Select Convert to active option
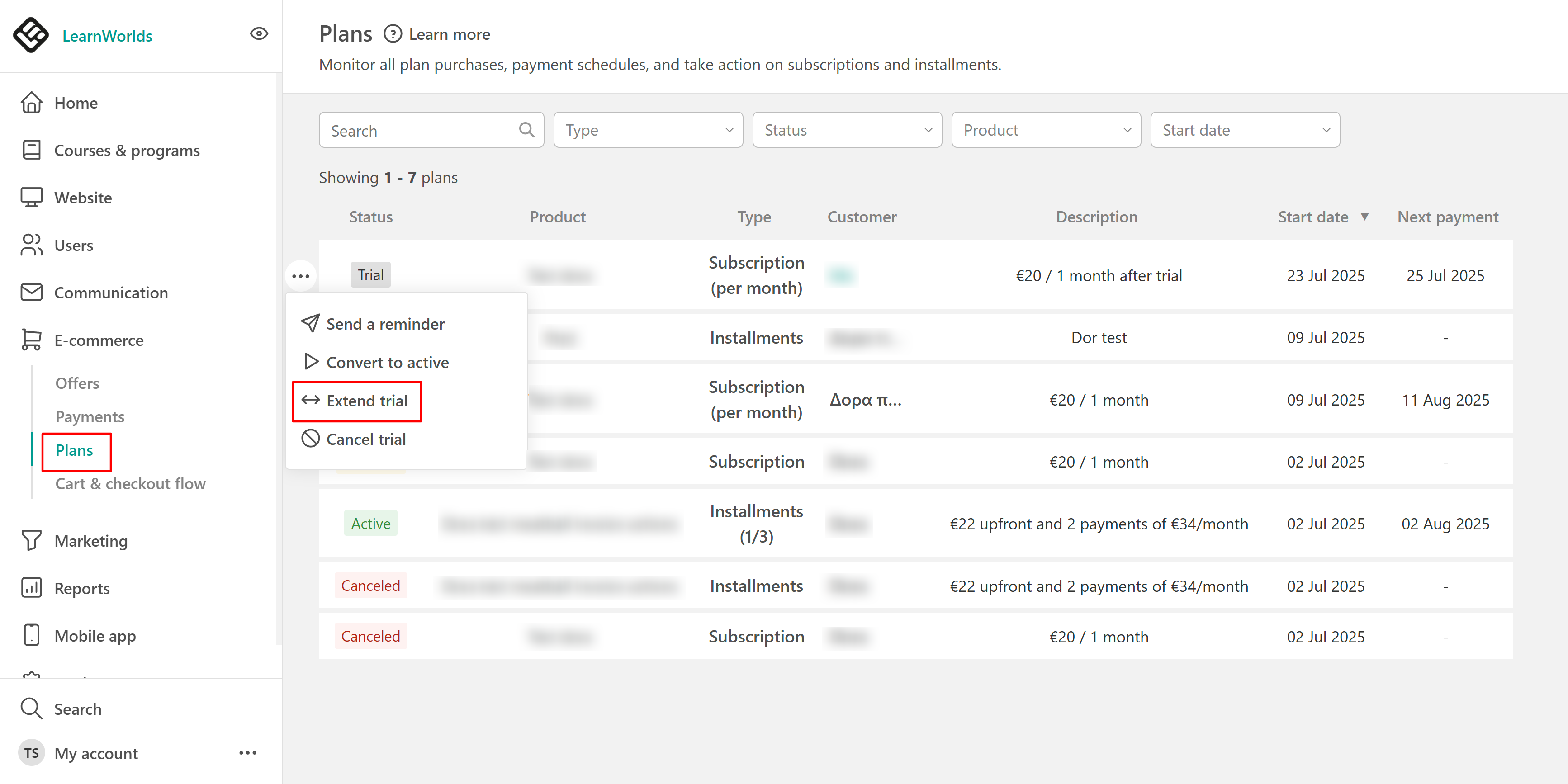The width and height of the screenshot is (1568, 784). pyautogui.click(x=387, y=362)
